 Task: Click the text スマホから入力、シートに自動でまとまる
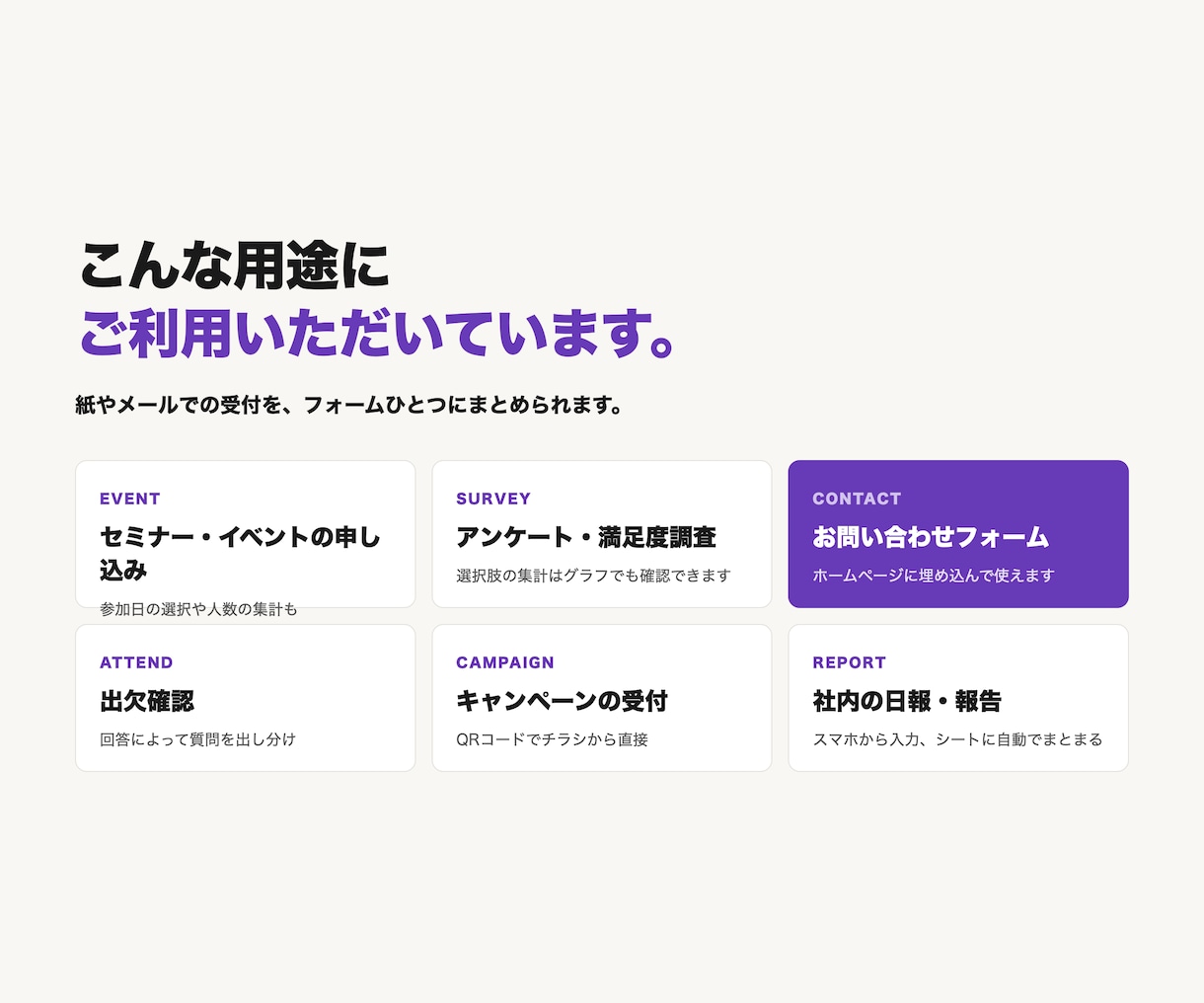(957, 739)
